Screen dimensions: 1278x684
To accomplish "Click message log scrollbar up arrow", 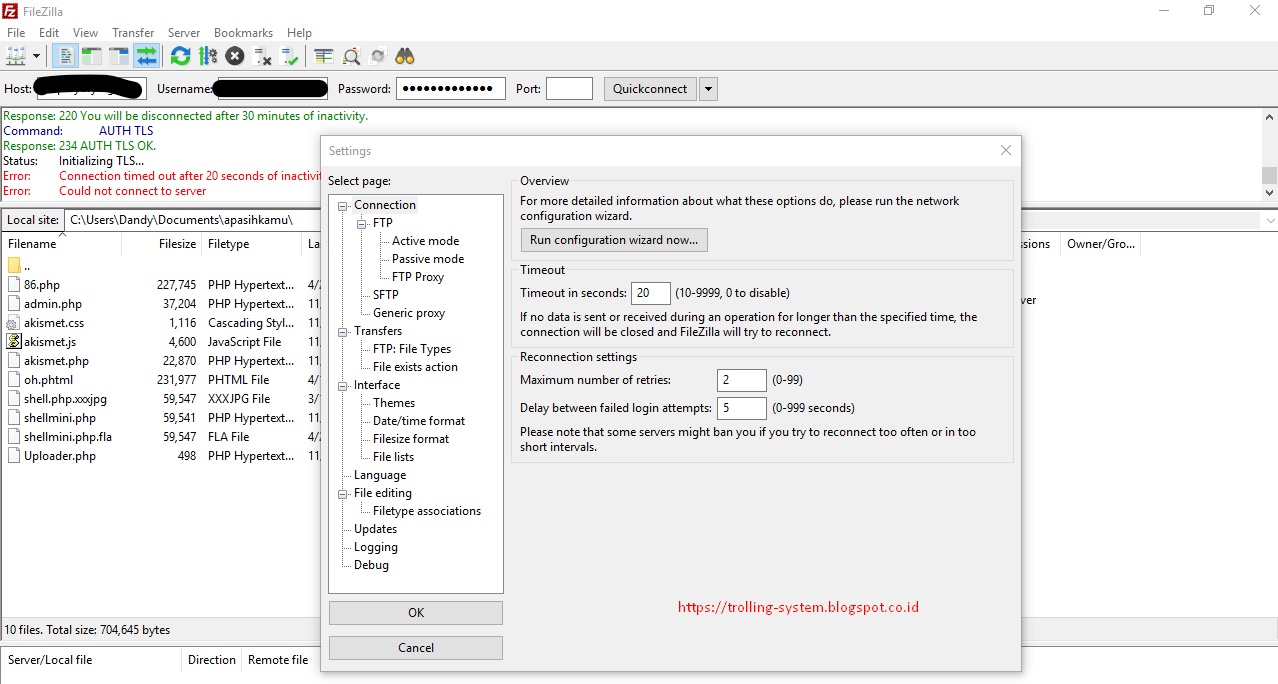I will click(x=1269, y=115).
